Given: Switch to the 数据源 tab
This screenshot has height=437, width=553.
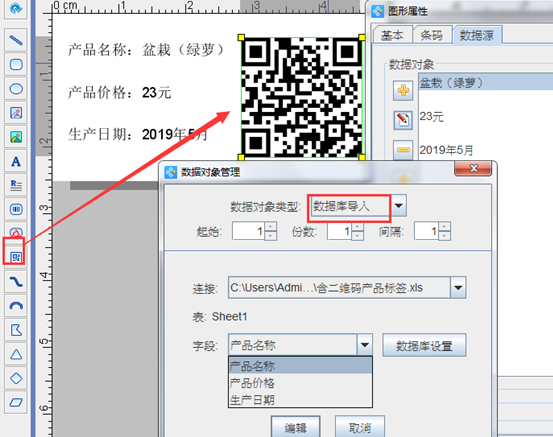Looking at the screenshot, I should coord(477,35).
